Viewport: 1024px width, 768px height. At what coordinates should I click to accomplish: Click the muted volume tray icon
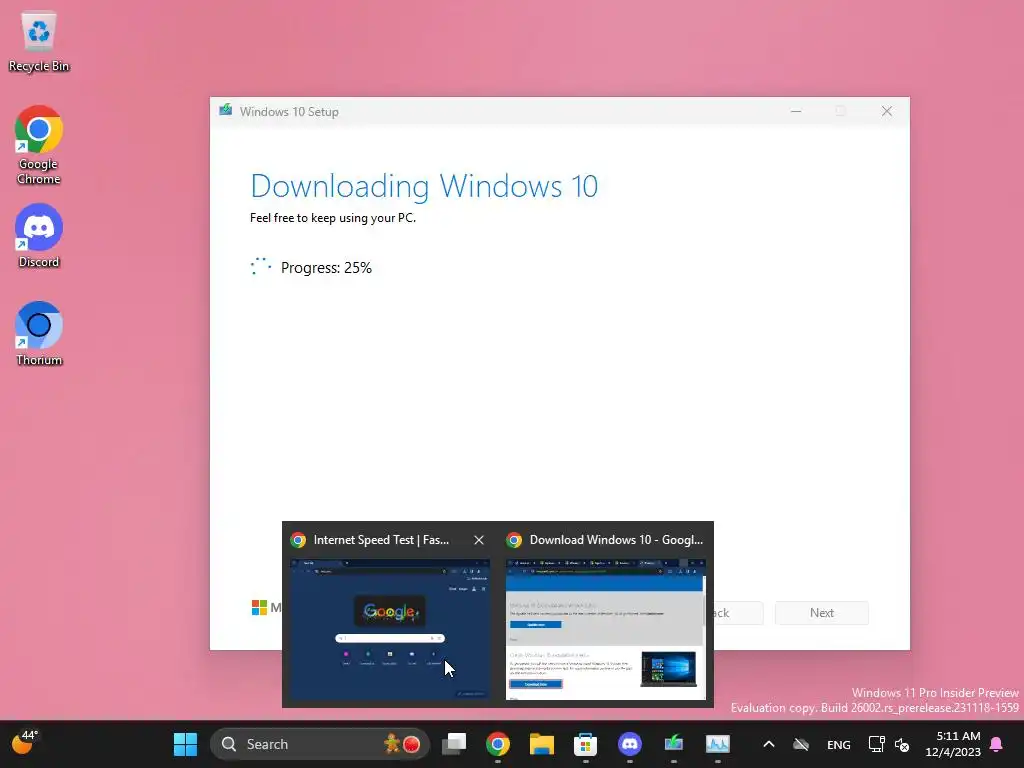tap(902, 744)
